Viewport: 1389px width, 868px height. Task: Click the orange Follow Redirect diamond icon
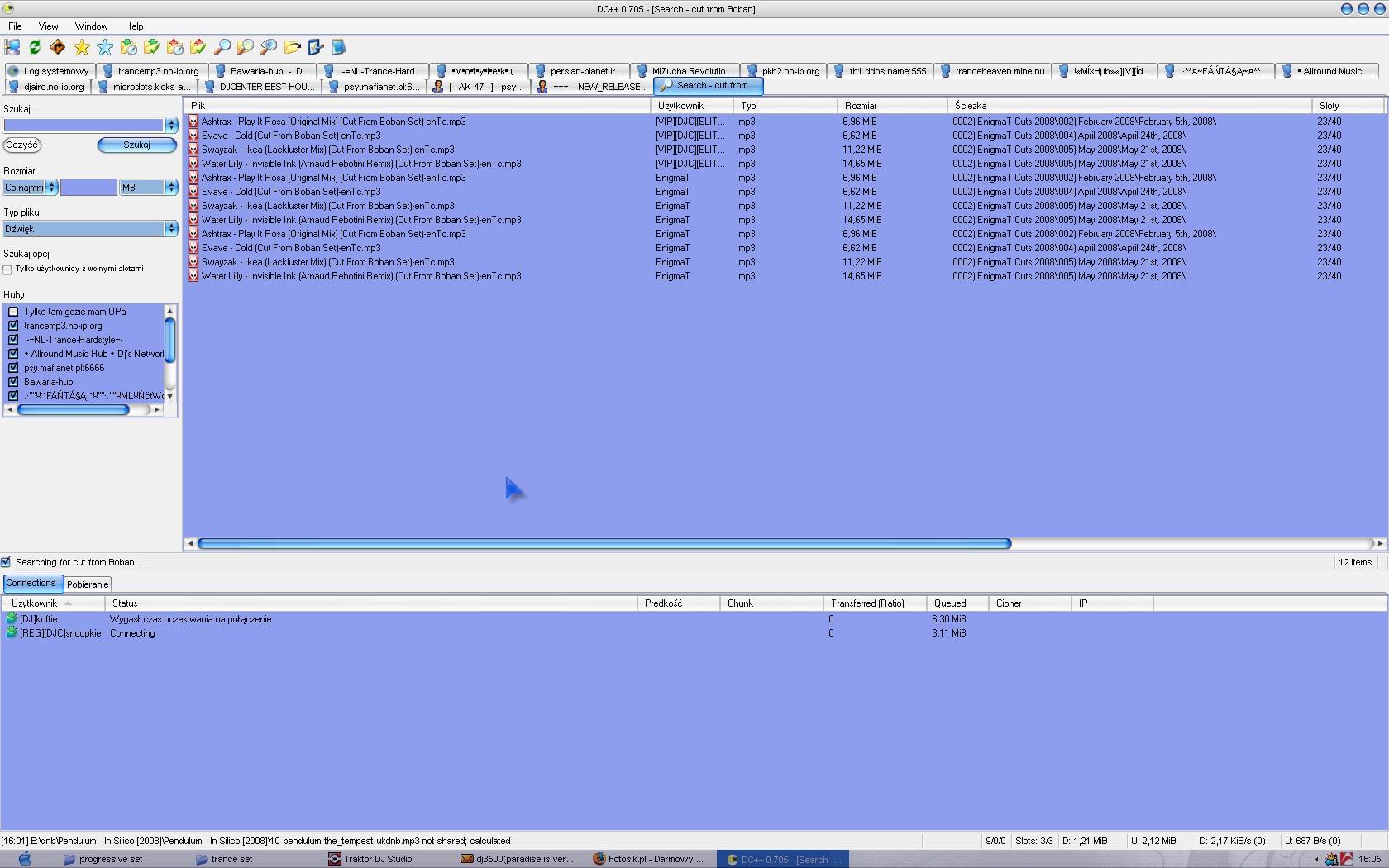(58, 48)
